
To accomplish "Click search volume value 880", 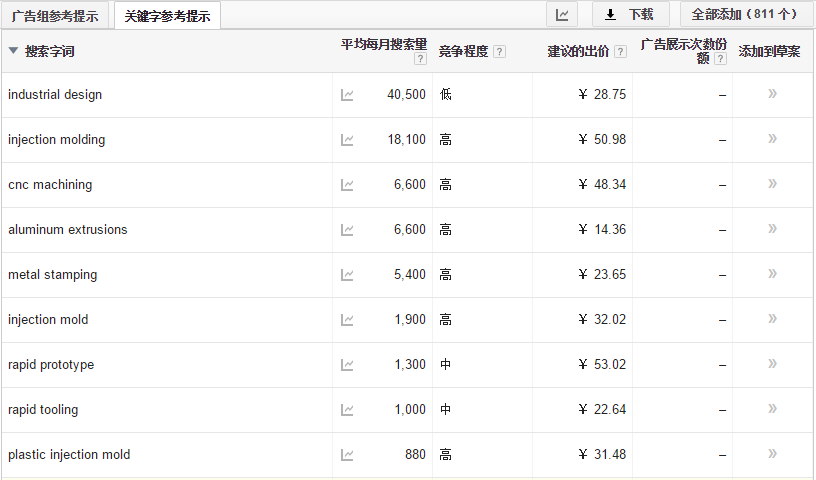I will pyautogui.click(x=415, y=454).
